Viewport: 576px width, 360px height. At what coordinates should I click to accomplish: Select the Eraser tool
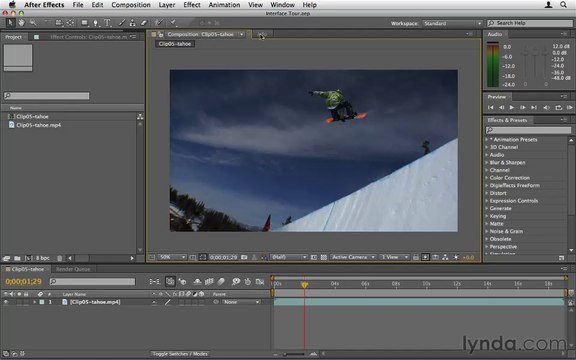[x=144, y=23]
